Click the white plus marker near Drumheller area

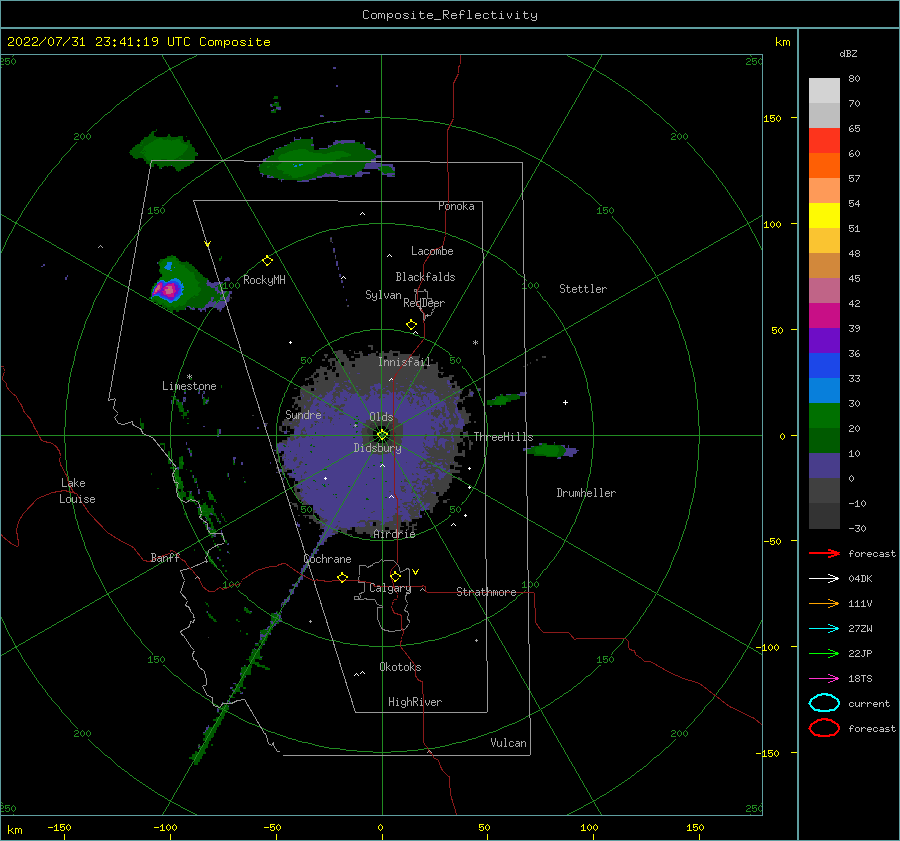565,402
